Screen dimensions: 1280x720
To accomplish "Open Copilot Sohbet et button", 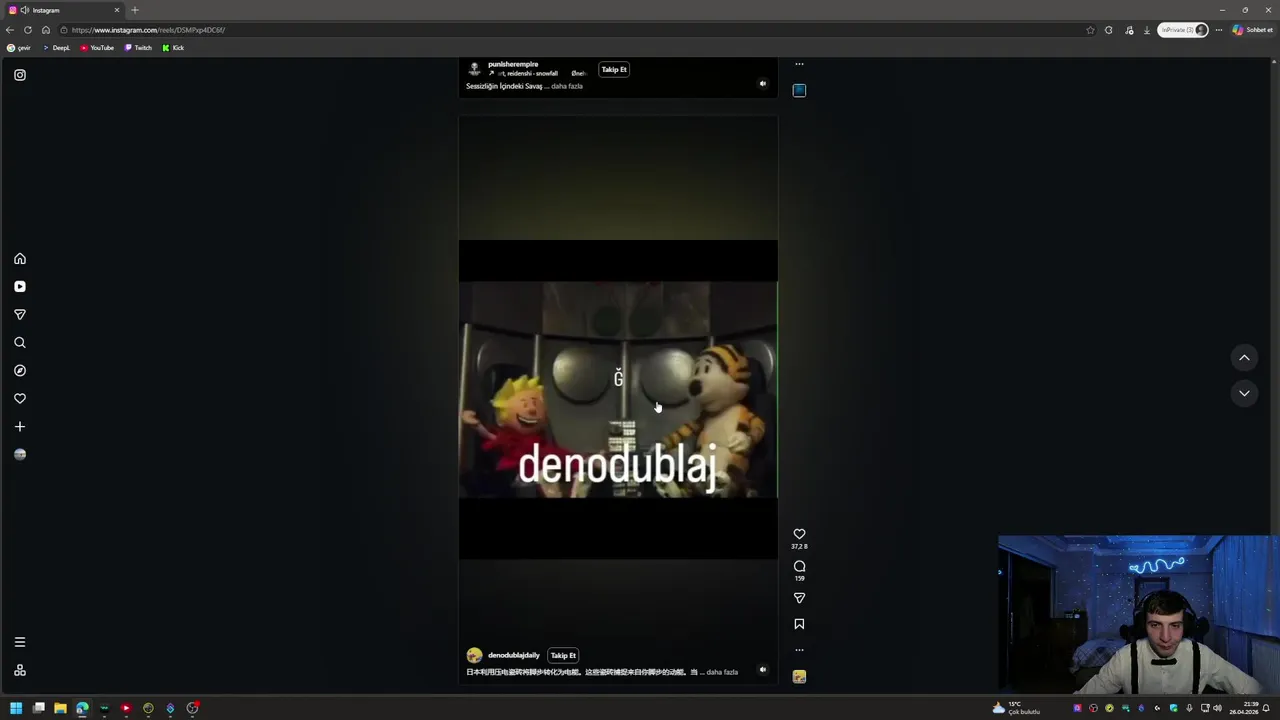I will pyautogui.click(x=1252, y=30).
